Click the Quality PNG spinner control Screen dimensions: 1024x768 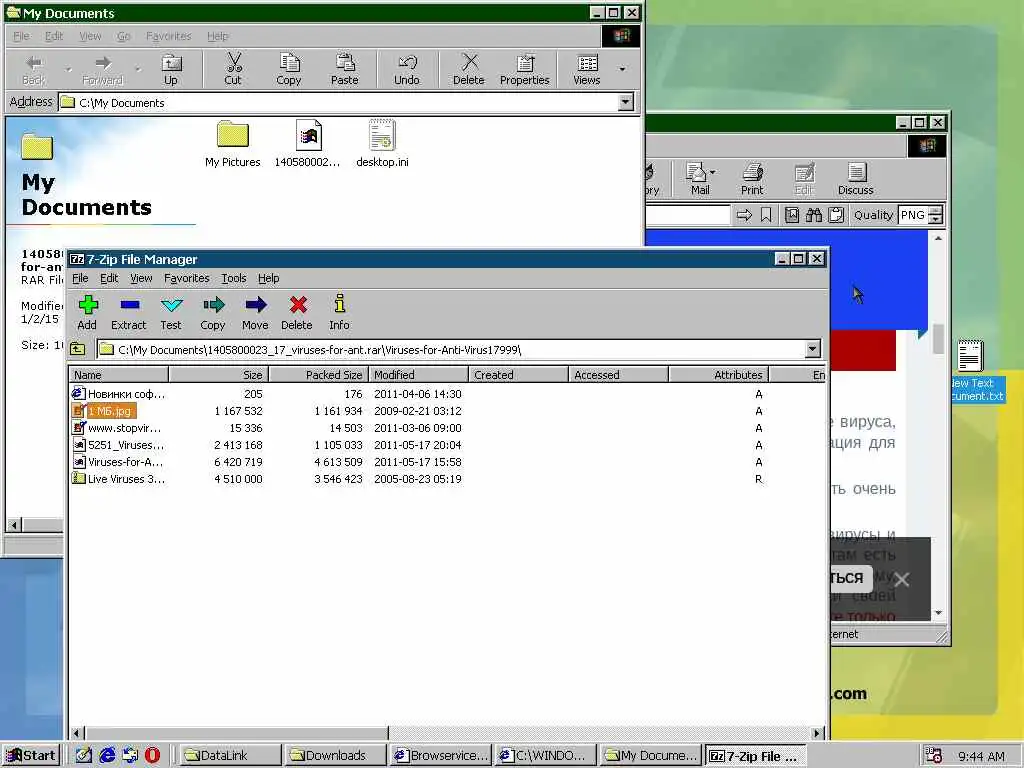coord(935,215)
